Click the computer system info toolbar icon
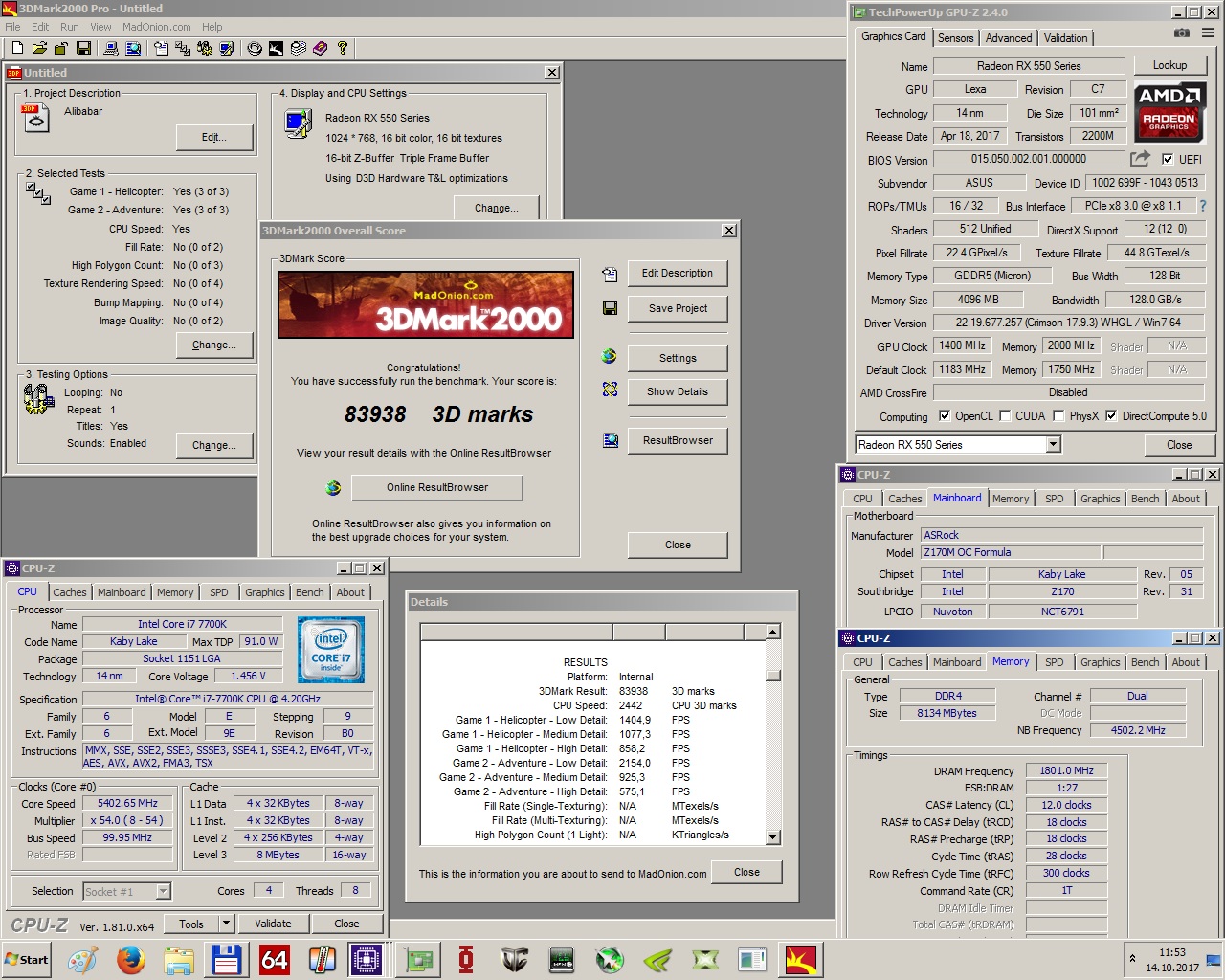 (x=111, y=48)
